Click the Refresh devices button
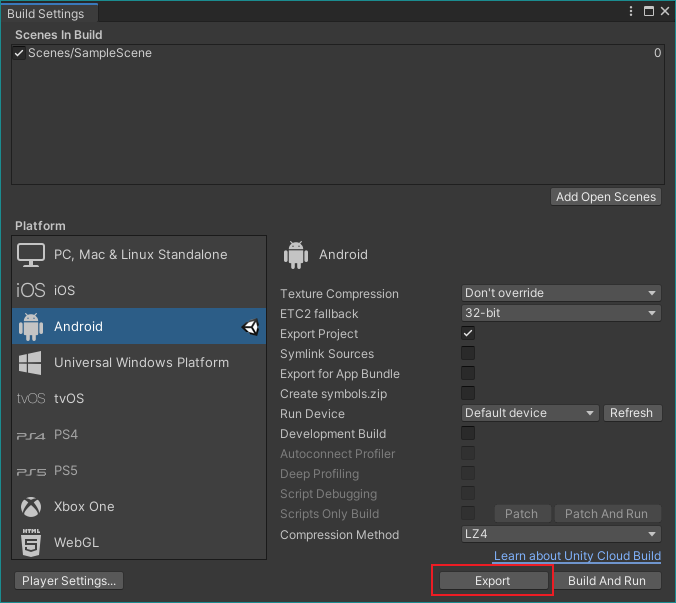676x603 pixels. pos(632,413)
